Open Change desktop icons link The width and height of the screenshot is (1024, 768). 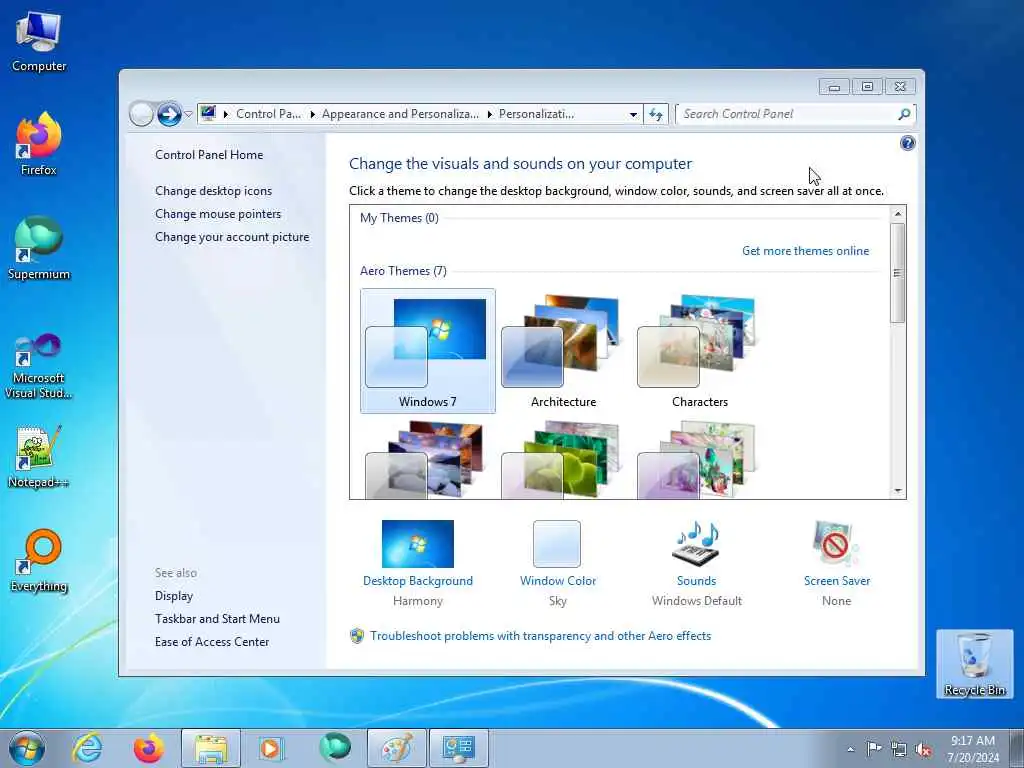[x=214, y=191]
